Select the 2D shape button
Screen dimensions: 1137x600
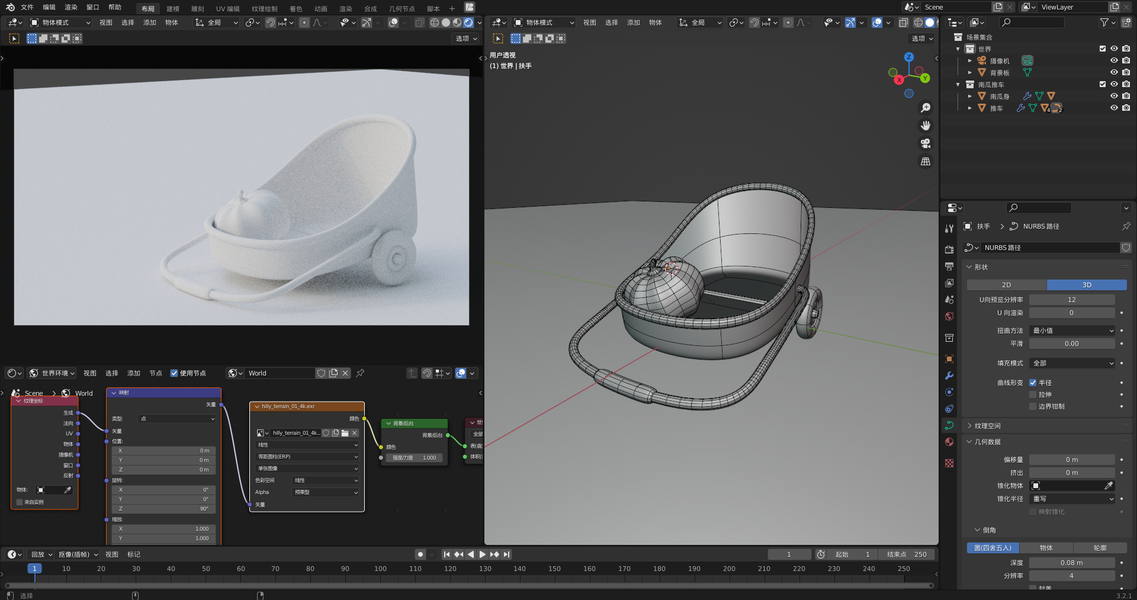(1006, 285)
